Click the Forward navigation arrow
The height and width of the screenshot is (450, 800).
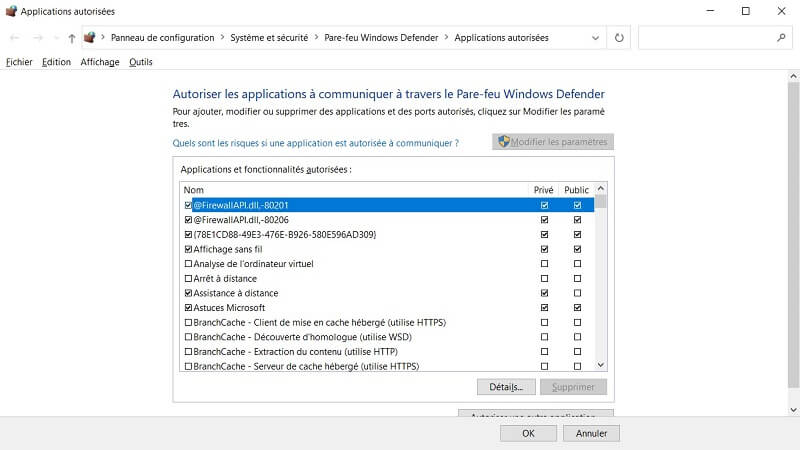point(38,38)
